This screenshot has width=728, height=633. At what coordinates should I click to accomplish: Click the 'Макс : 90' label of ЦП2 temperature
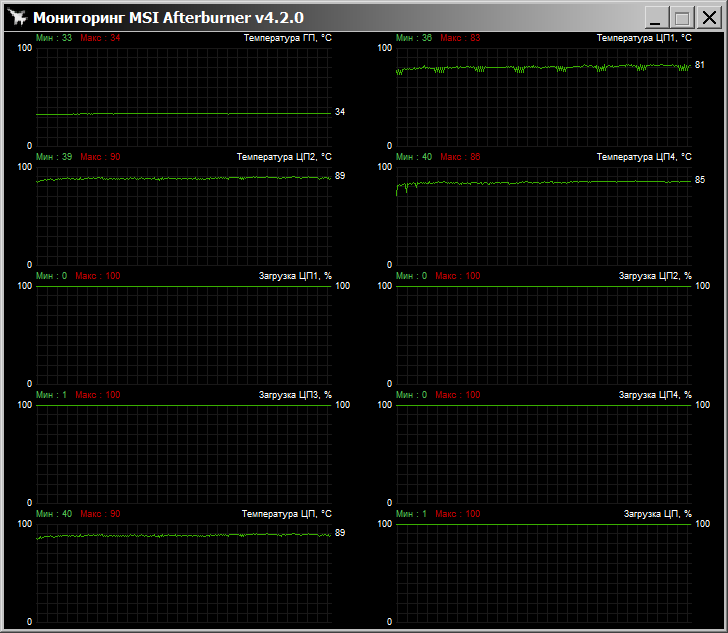pos(100,157)
